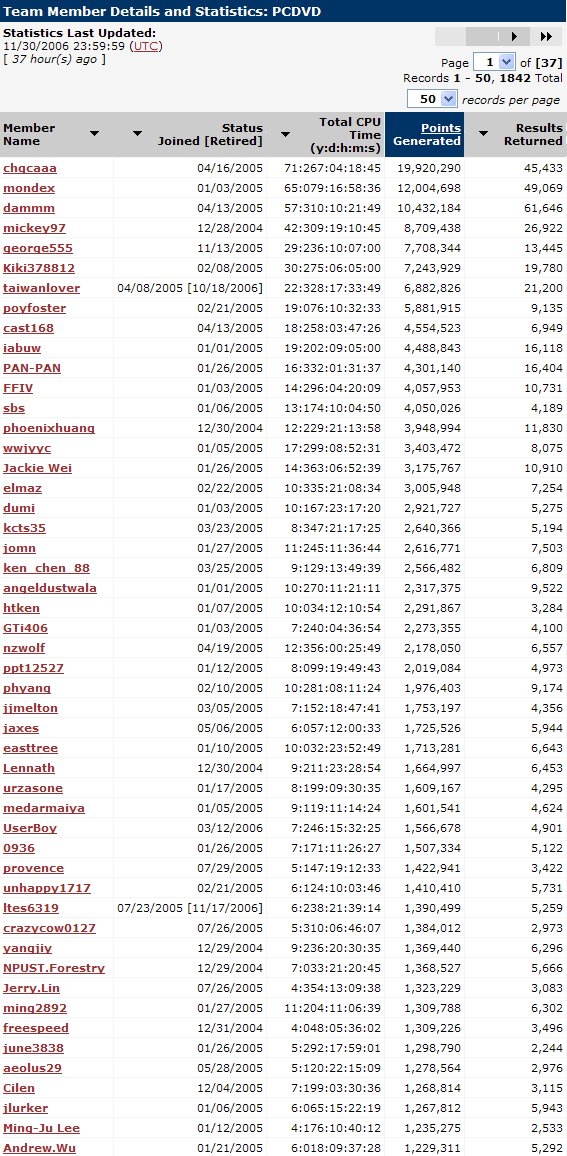Open the UTC link
This screenshot has width=567, height=1156.
tap(146, 46)
